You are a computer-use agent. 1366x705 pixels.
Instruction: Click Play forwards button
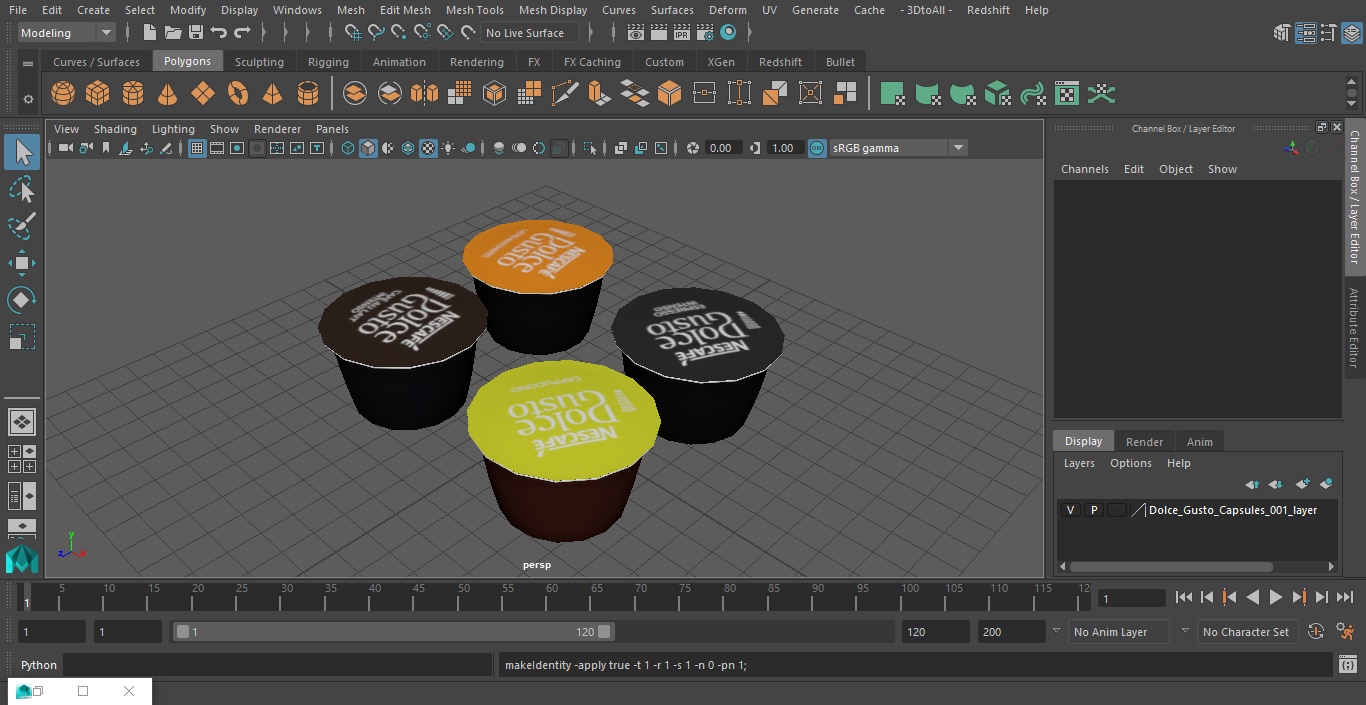(x=1275, y=597)
